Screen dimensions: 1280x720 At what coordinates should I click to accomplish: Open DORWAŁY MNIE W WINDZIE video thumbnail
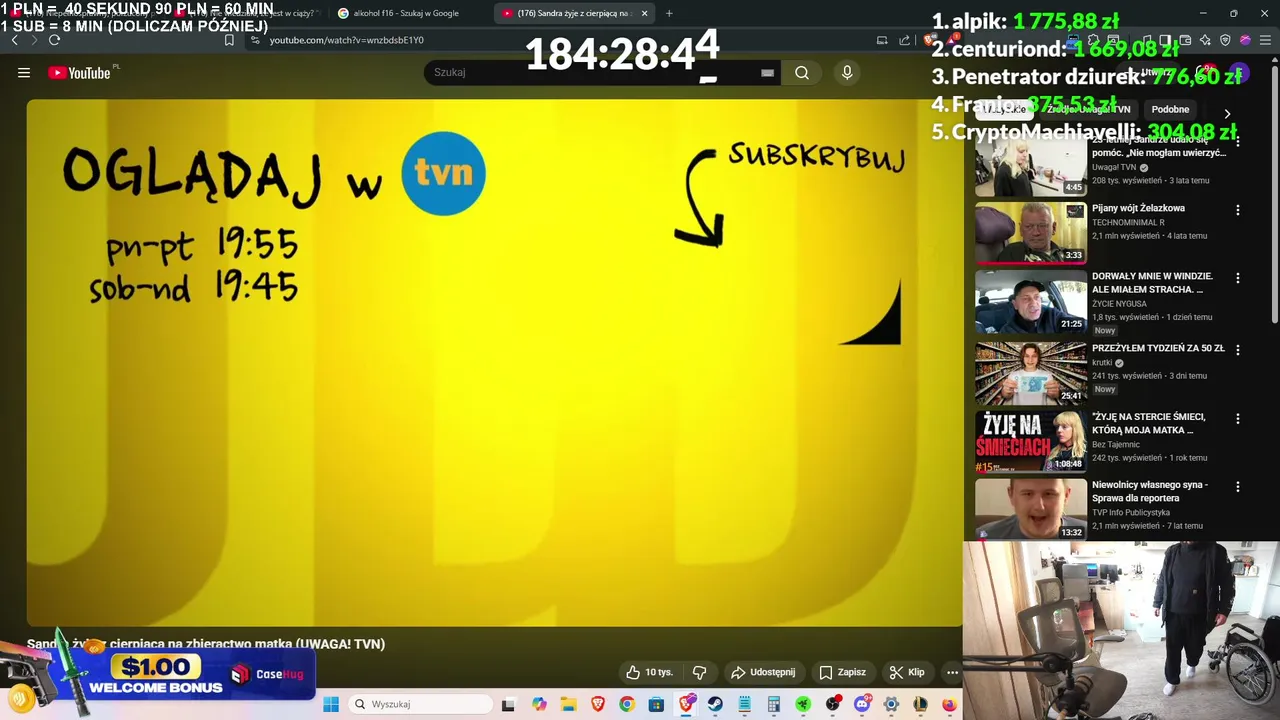click(x=1031, y=301)
